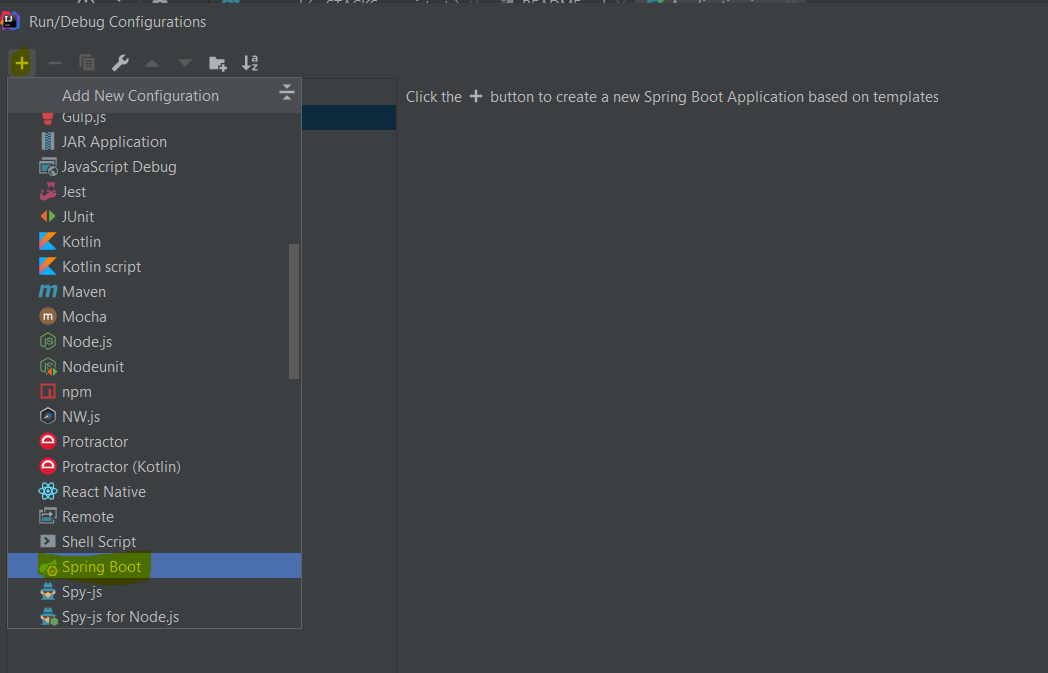Choose Kotlin configuration type
Screen dimensions: 1048x673
tap(154, 241)
